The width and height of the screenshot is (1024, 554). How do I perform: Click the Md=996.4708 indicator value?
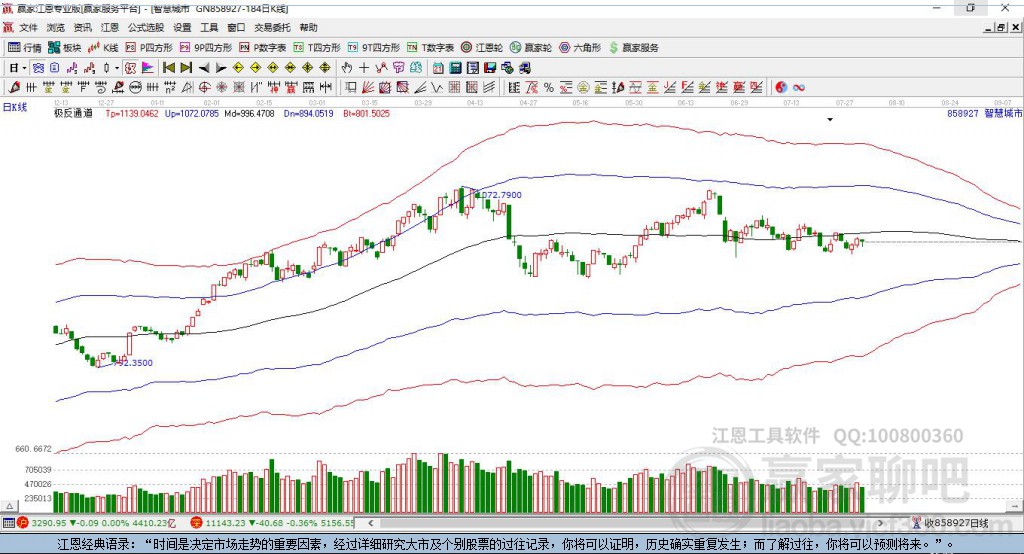(x=249, y=113)
